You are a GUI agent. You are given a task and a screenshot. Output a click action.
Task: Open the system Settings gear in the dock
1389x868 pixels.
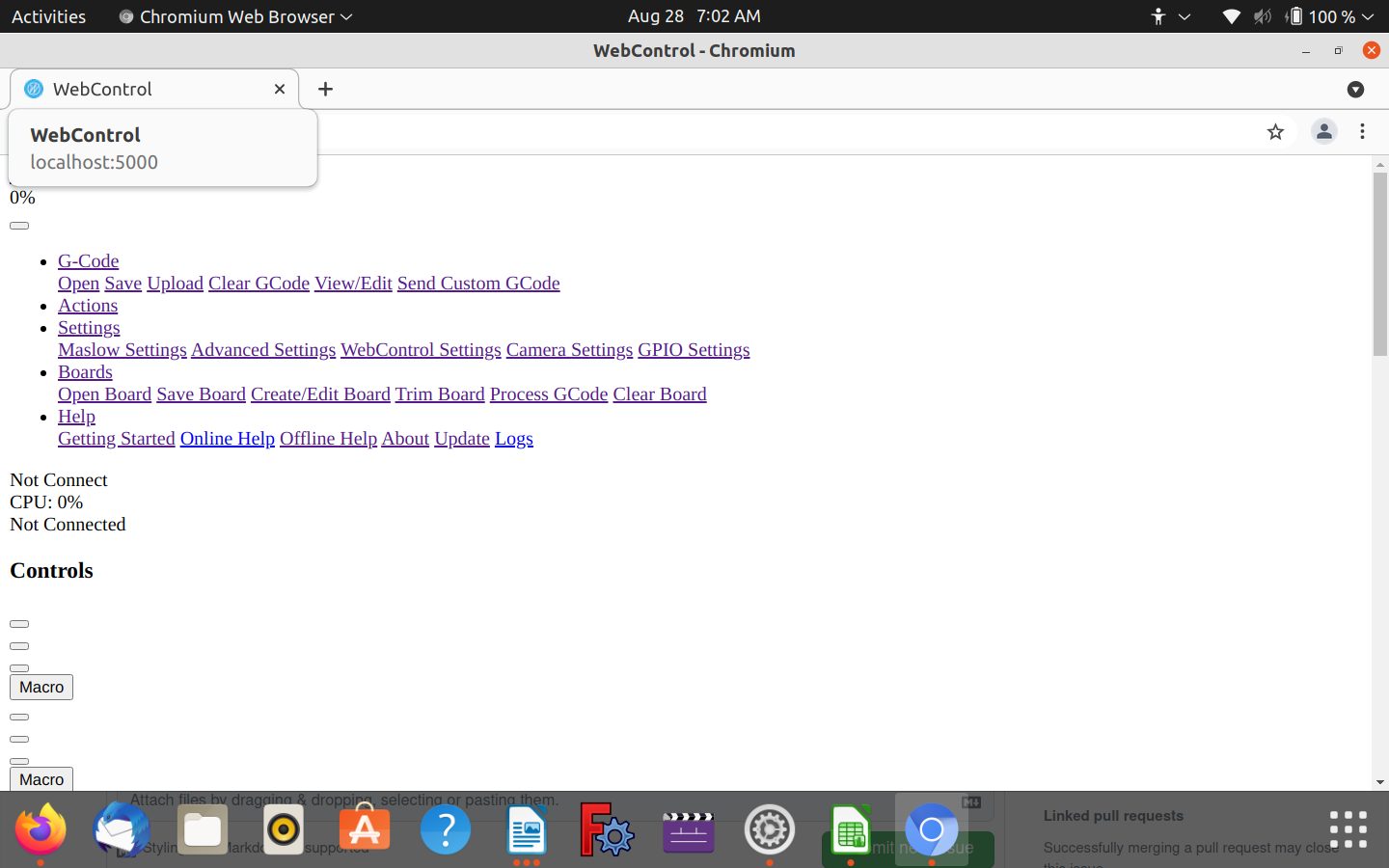pyautogui.click(x=769, y=829)
